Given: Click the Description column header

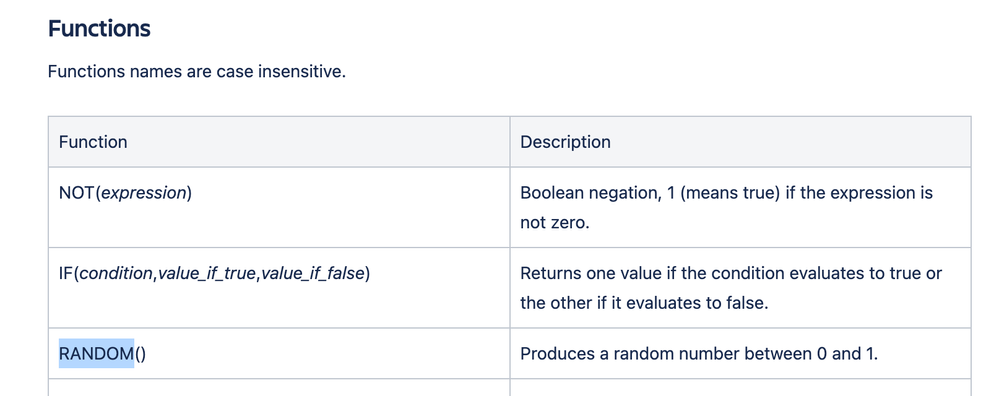Looking at the screenshot, I should pyautogui.click(x=565, y=142).
